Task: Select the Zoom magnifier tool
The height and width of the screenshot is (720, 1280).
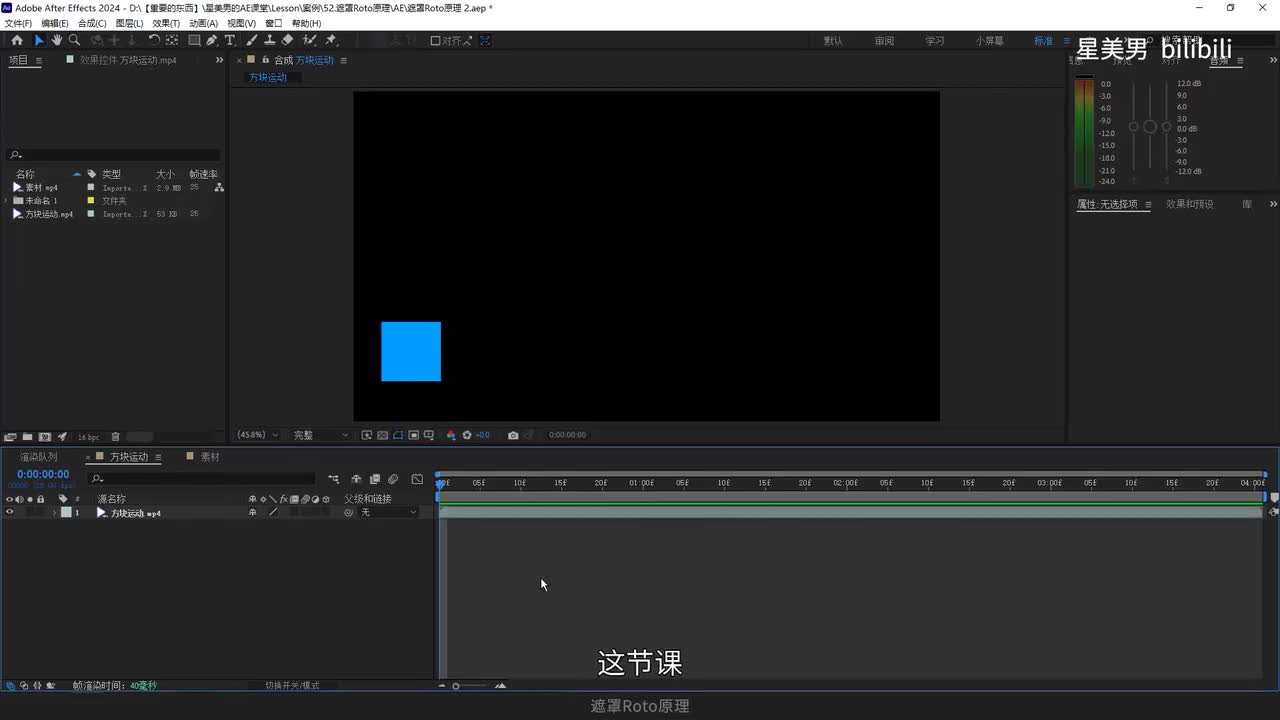Action: (75, 41)
